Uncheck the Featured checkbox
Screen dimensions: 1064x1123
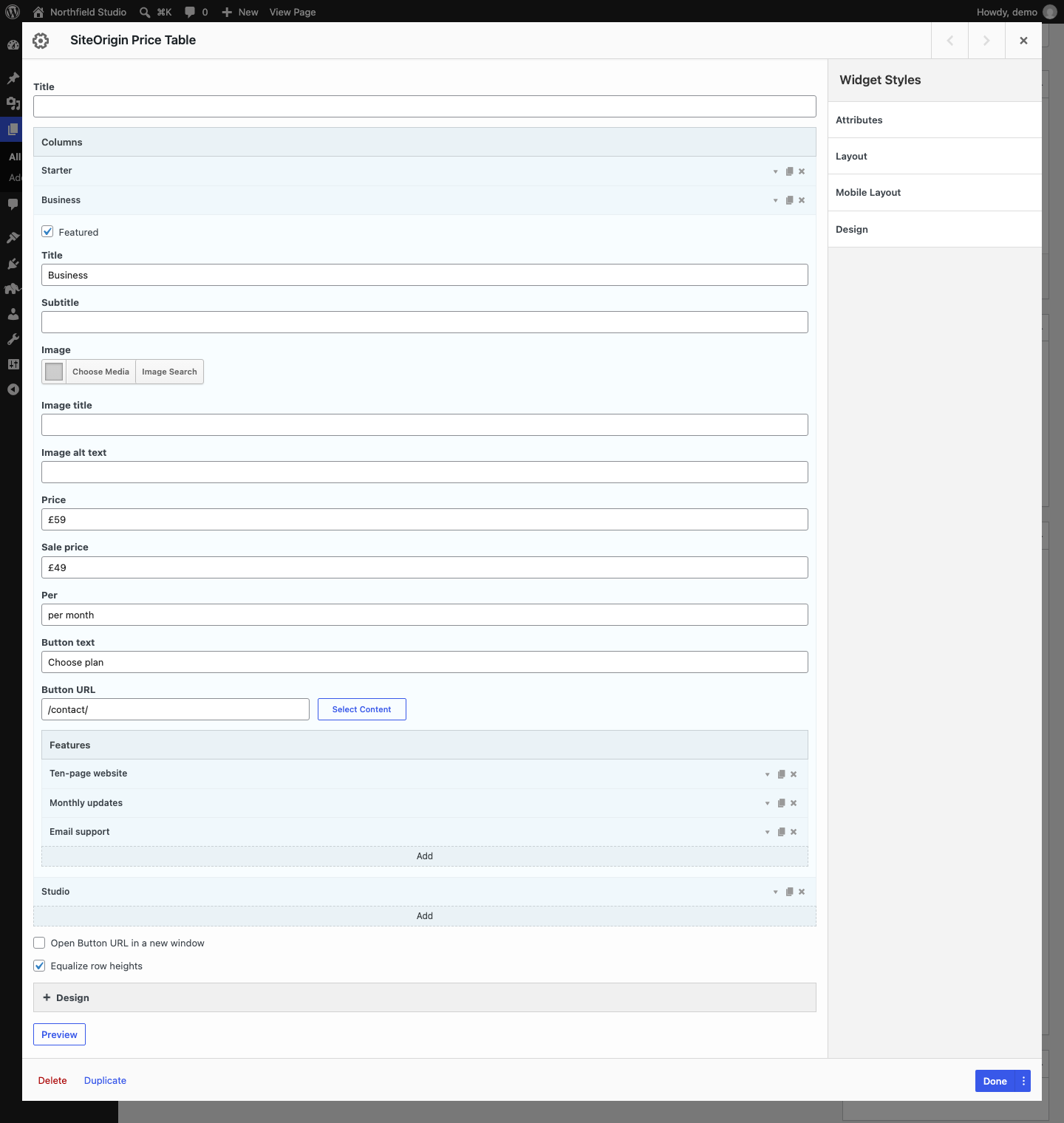[47, 231]
